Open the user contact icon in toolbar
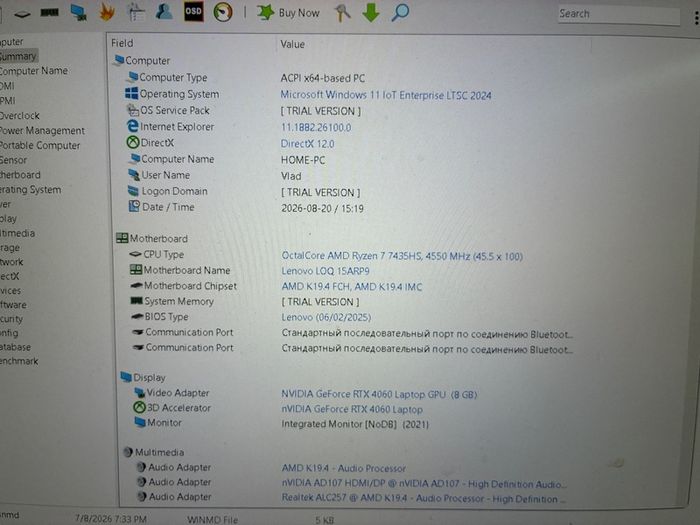 point(164,11)
